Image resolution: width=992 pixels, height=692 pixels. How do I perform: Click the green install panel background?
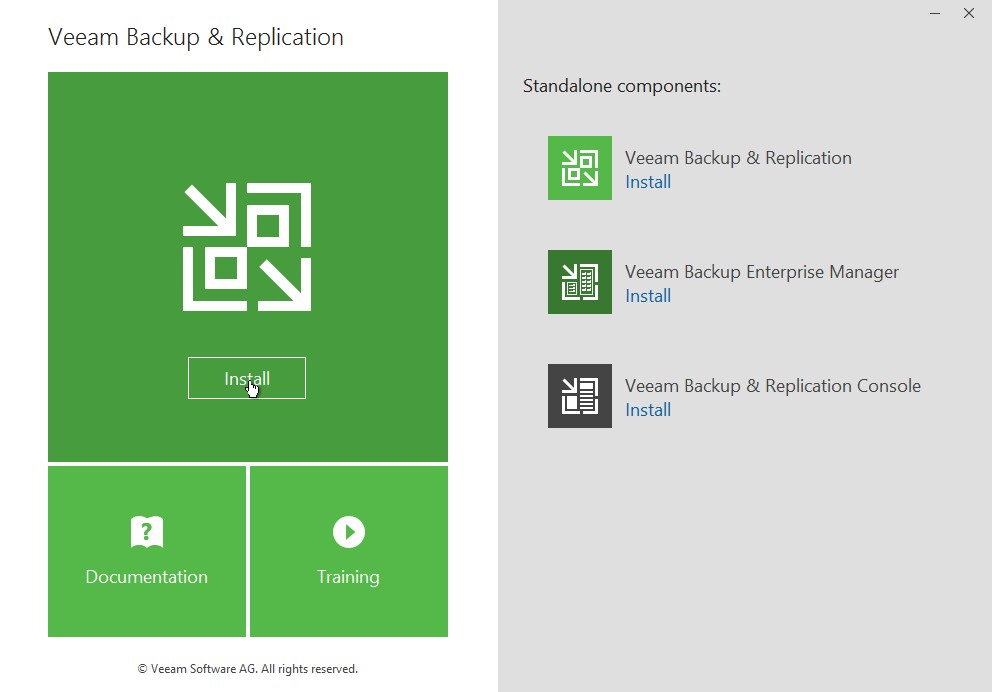[x=247, y=110]
